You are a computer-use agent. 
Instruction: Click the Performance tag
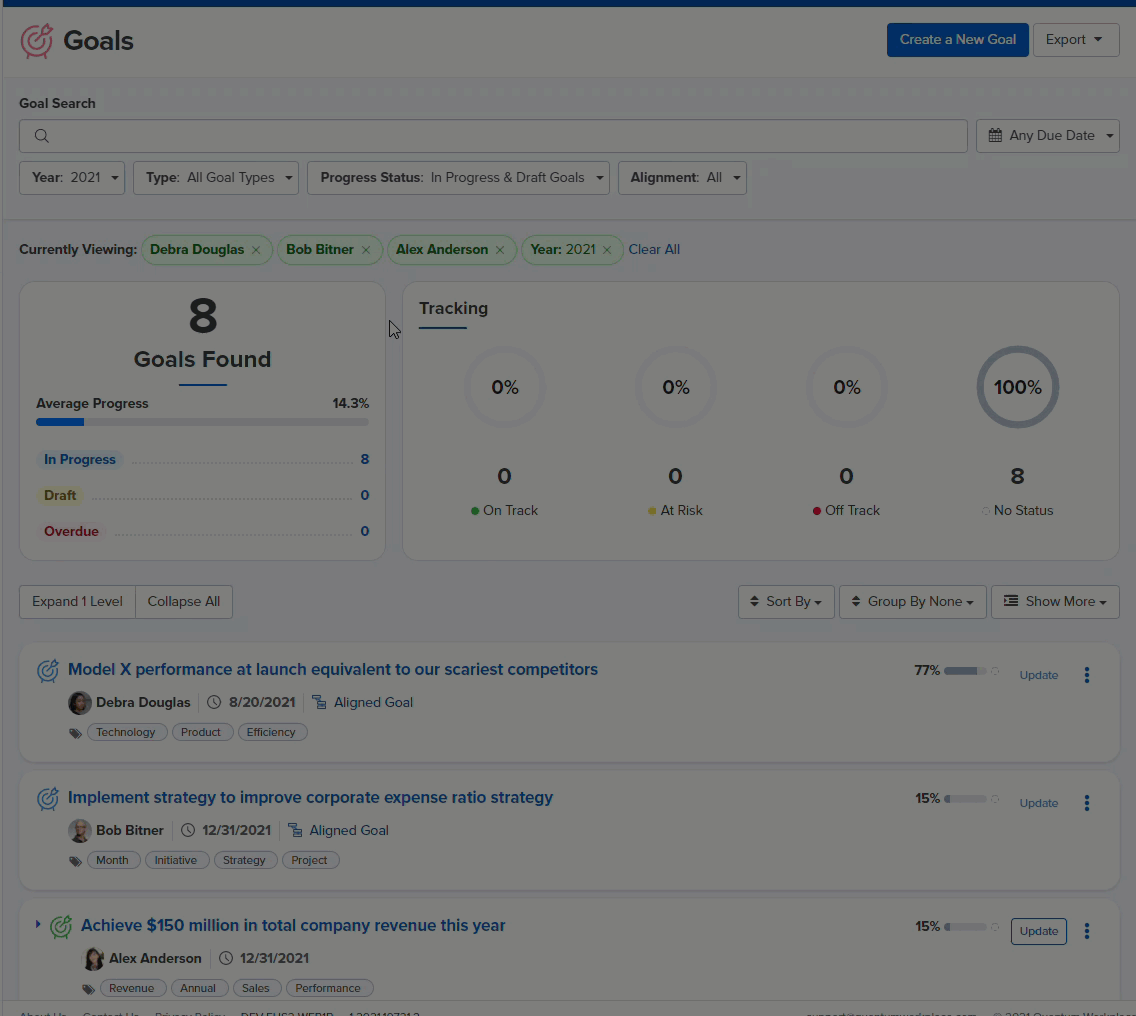(328, 988)
